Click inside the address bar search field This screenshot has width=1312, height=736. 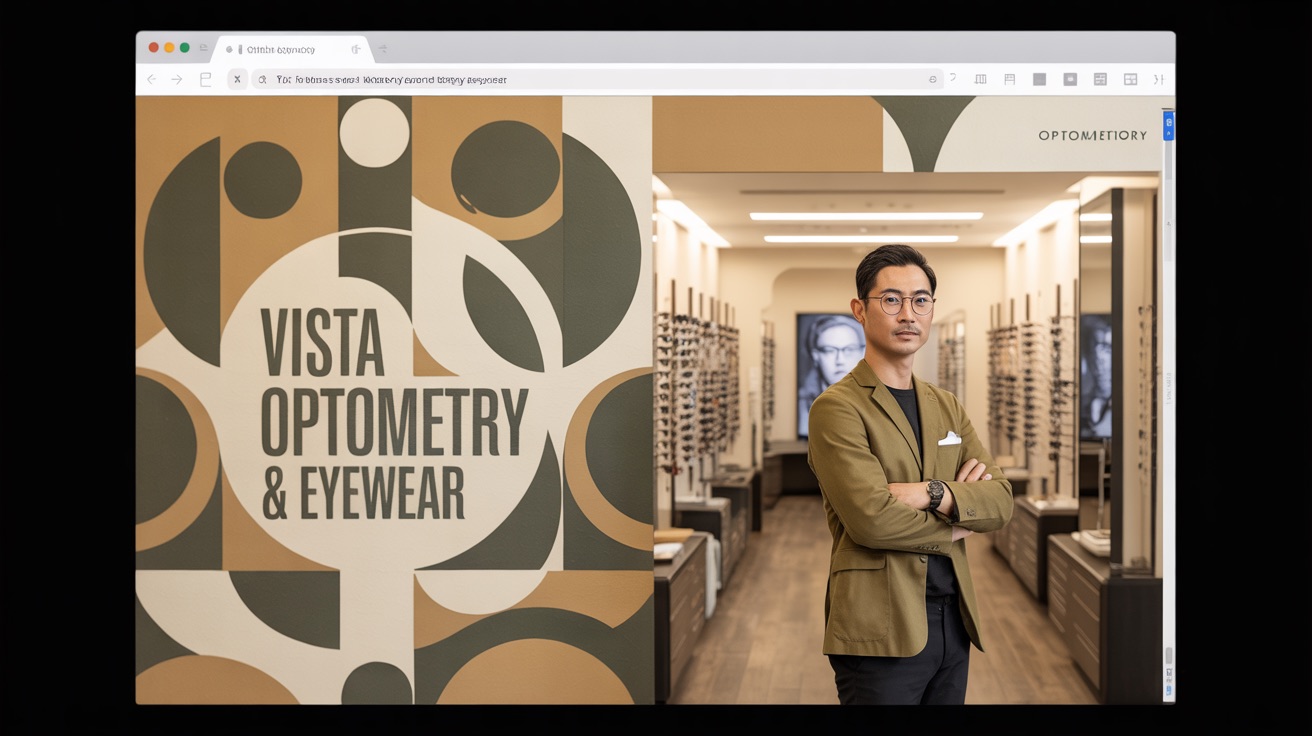point(500,79)
